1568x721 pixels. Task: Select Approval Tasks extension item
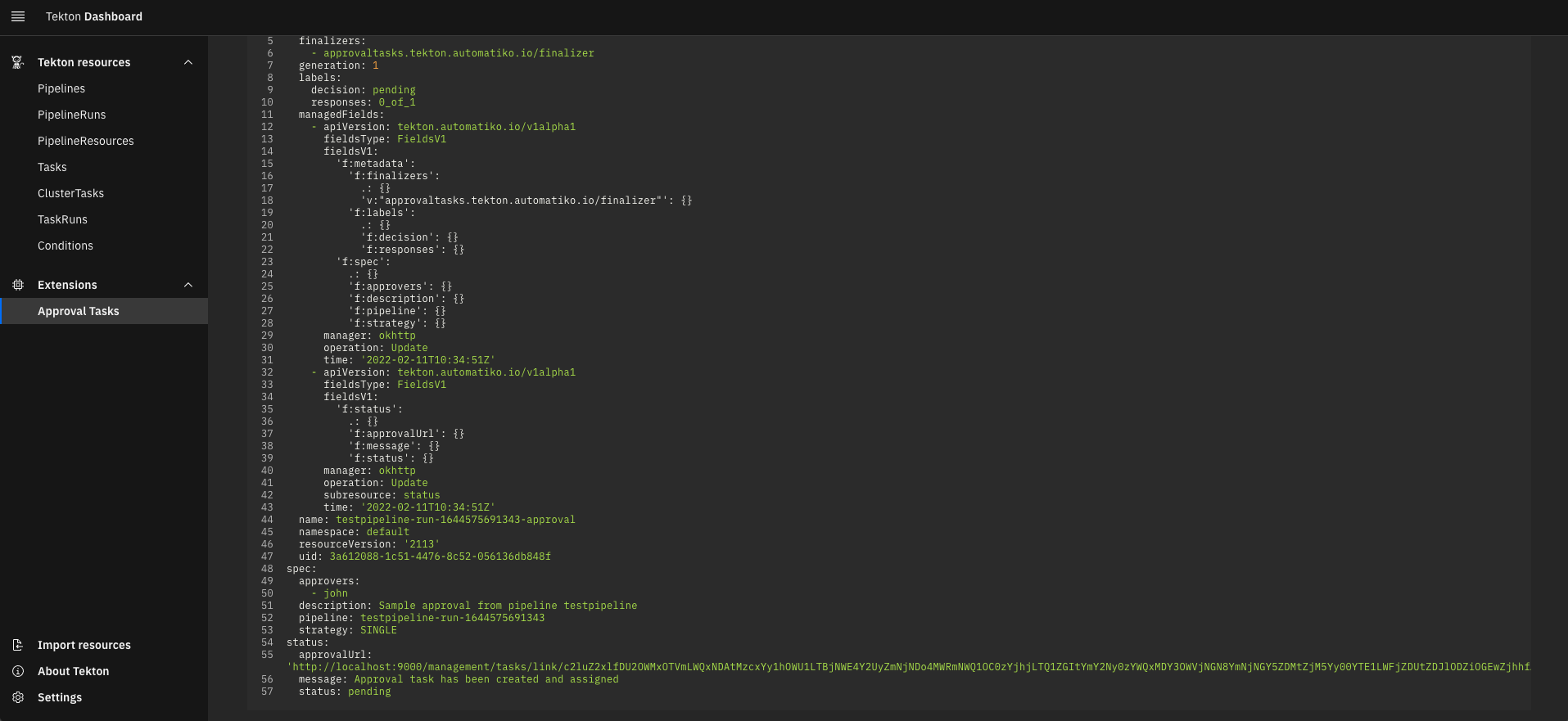104,311
